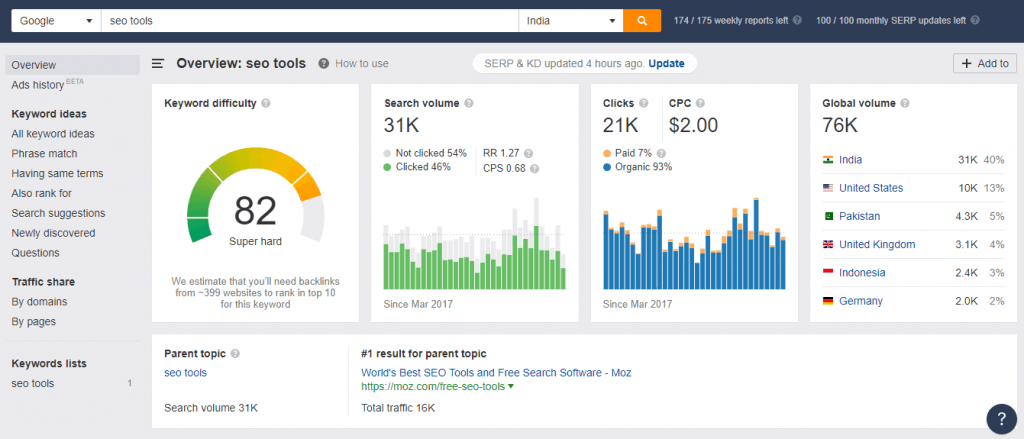Click help icon next to Global volume
The image size is (1024, 439).
pos(905,103)
